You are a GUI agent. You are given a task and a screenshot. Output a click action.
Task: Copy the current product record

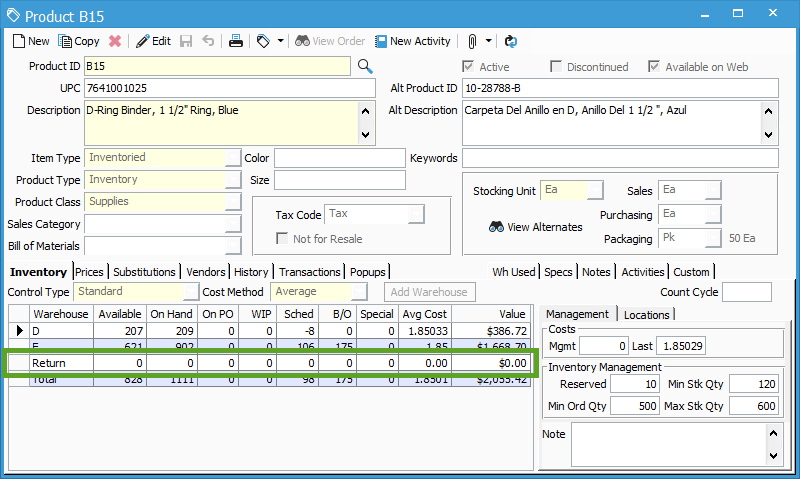(79, 41)
